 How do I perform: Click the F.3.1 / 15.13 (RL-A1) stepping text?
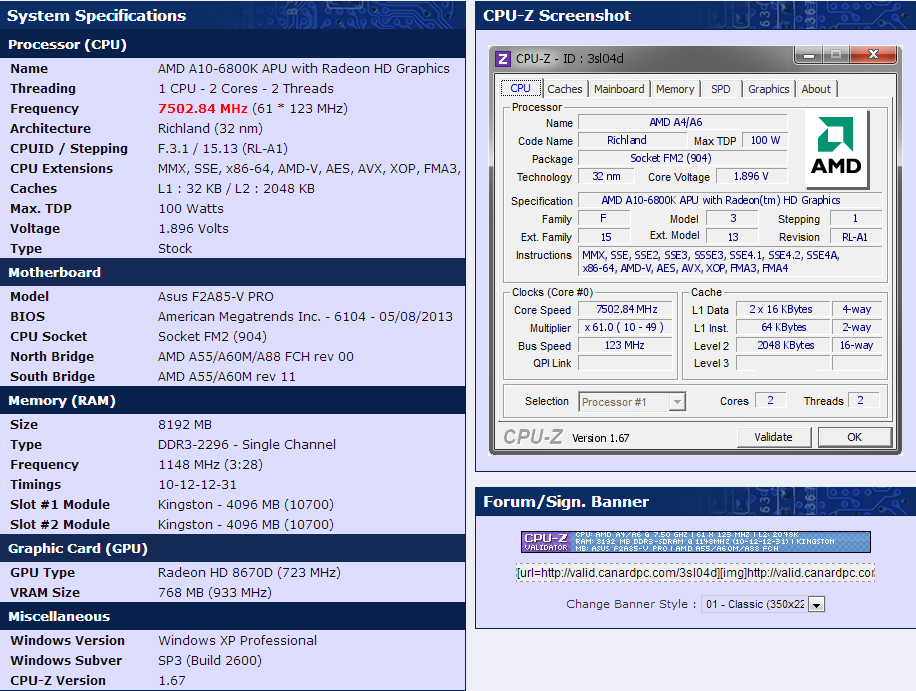(x=223, y=149)
